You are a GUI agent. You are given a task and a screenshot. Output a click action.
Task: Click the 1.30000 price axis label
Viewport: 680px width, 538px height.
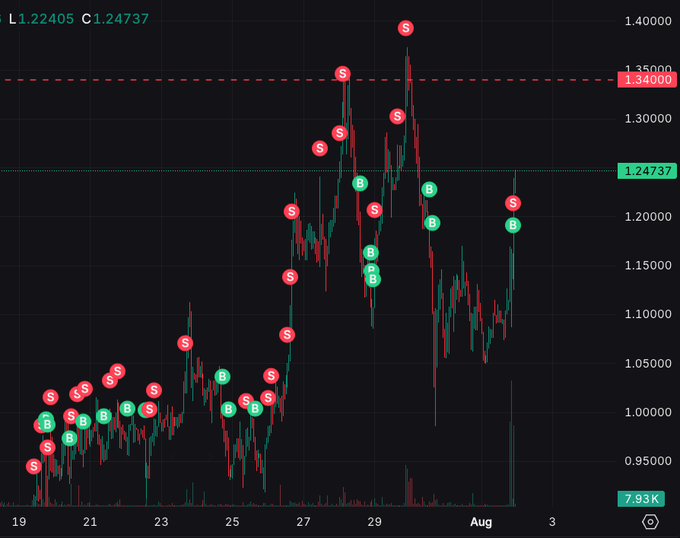pos(648,118)
